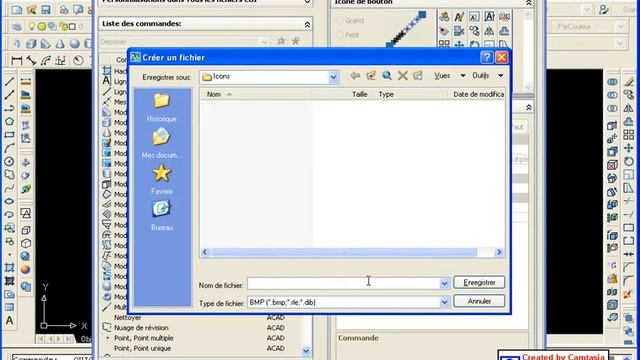
Task: Select the Aligned dimension tool in the dimension toolbar
Action: point(31,61)
